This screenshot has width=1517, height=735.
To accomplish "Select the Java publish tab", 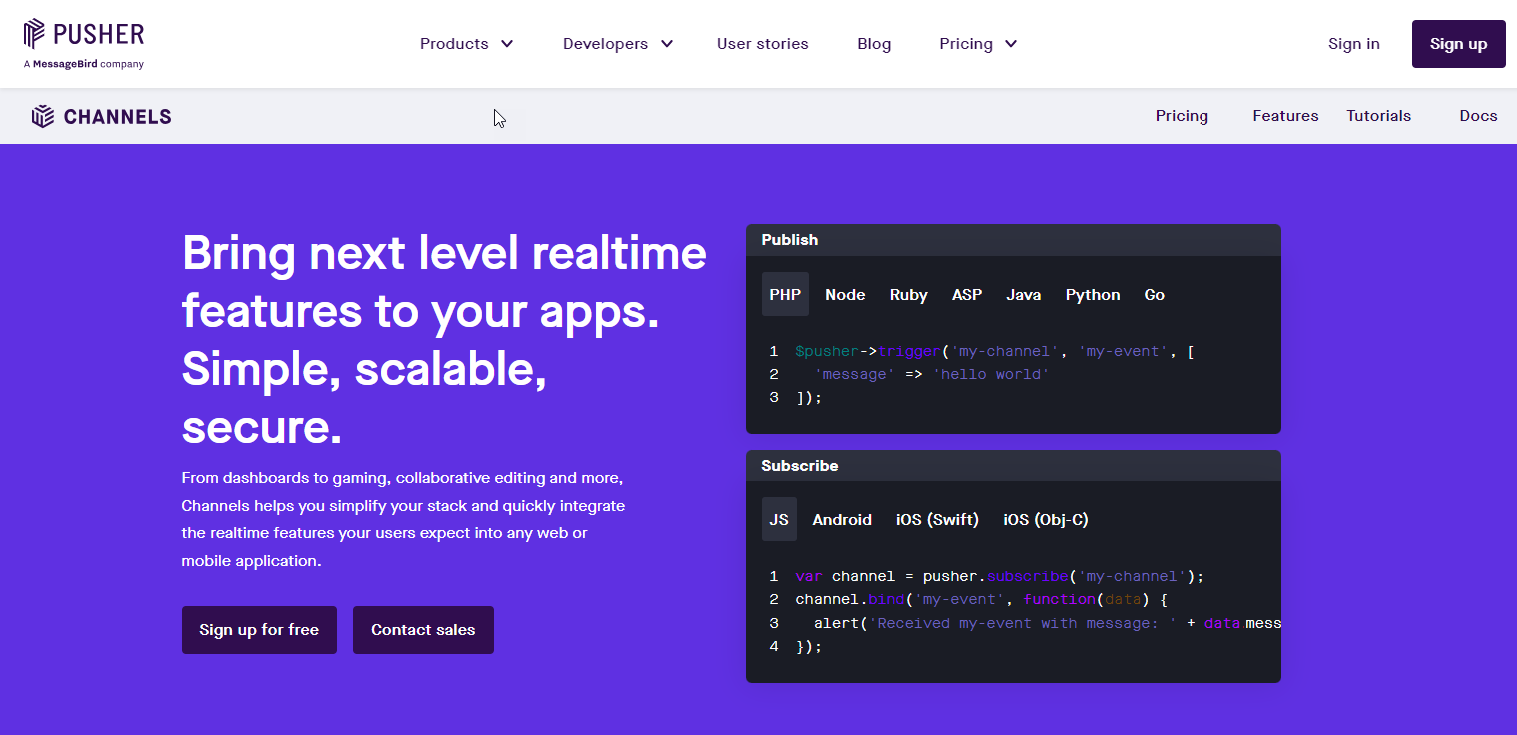I will tap(1024, 295).
